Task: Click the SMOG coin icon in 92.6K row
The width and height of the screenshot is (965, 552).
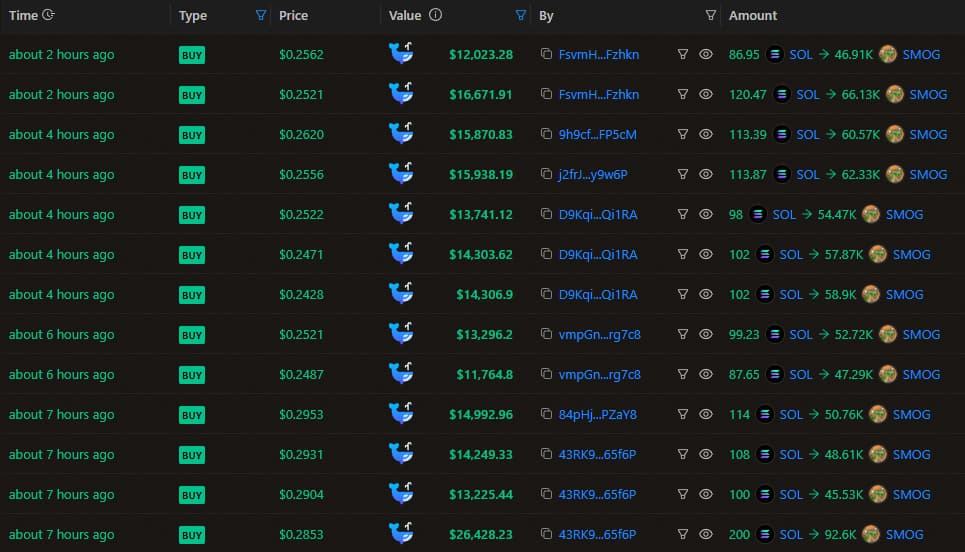Action: click(871, 534)
